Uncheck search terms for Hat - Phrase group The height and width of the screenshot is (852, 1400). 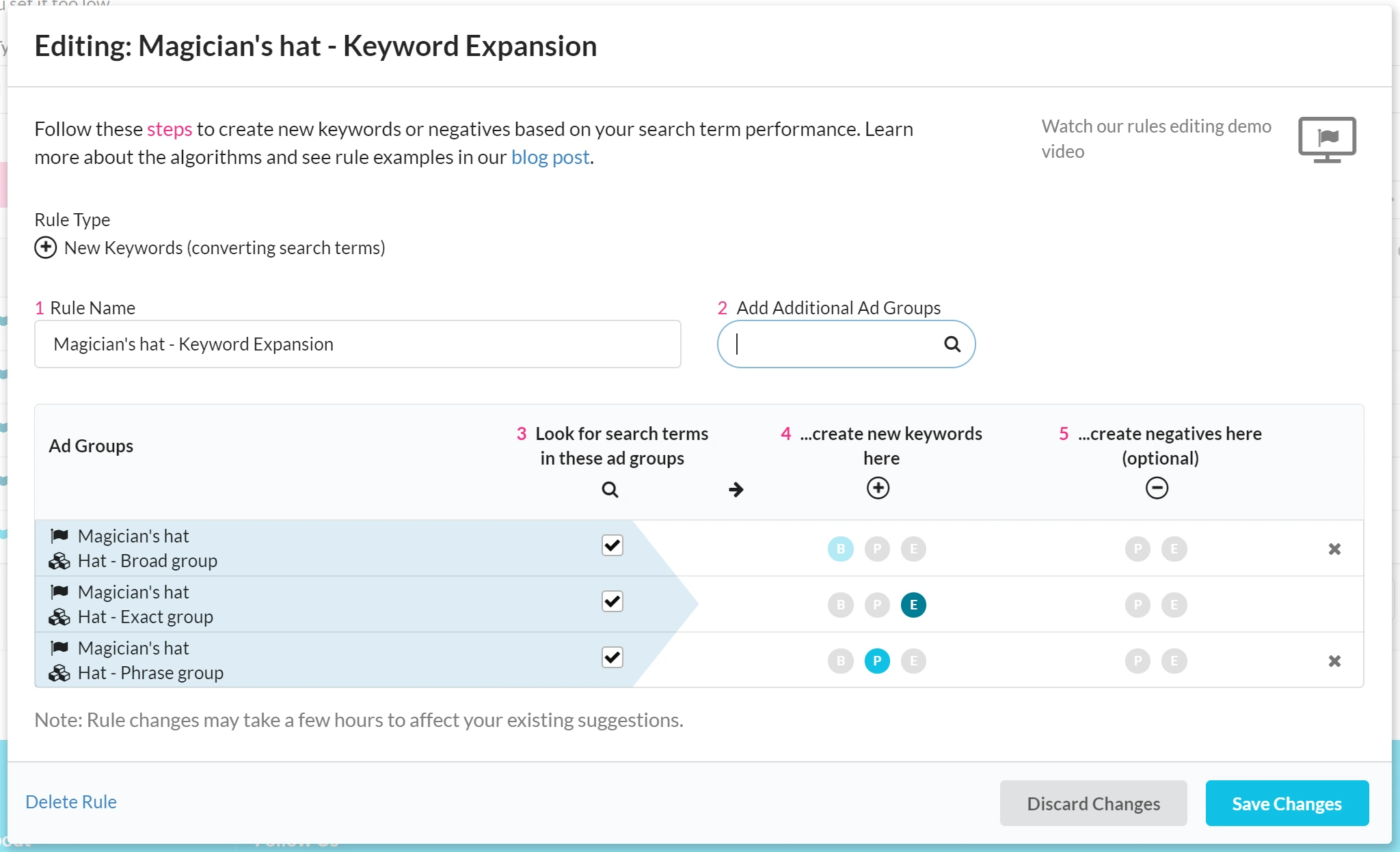tap(612, 657)
